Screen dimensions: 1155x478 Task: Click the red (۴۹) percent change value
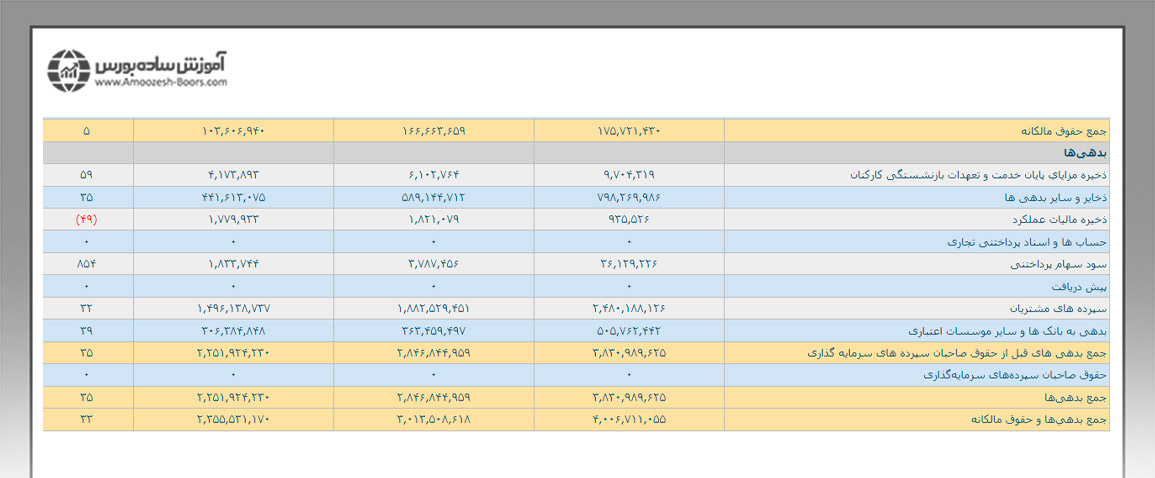pos(87,219)
